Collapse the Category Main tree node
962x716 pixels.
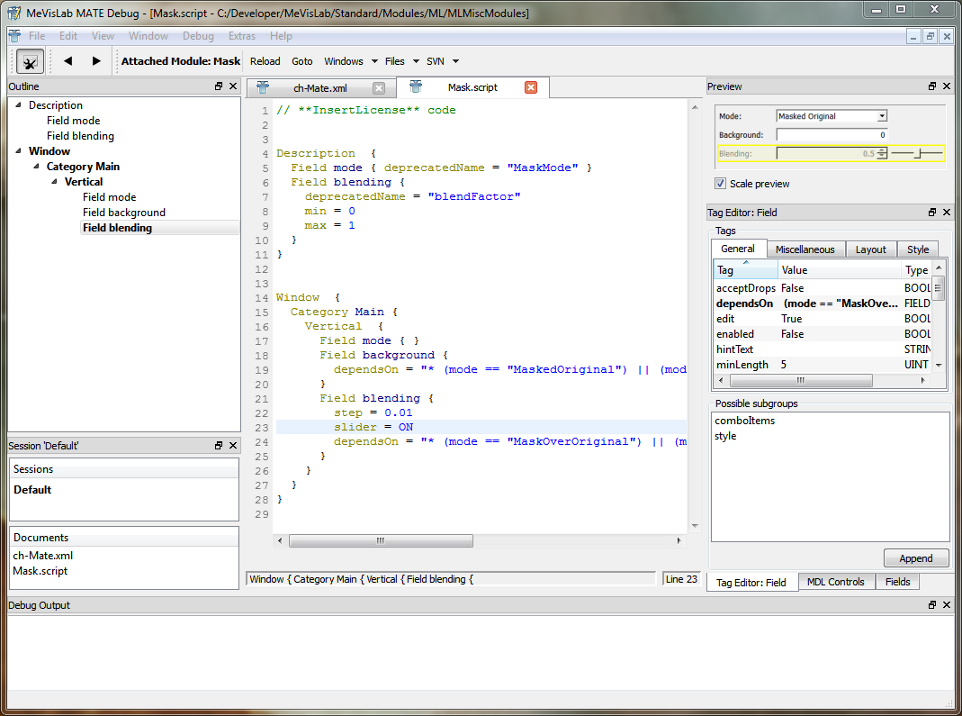[x=38, y=167]
